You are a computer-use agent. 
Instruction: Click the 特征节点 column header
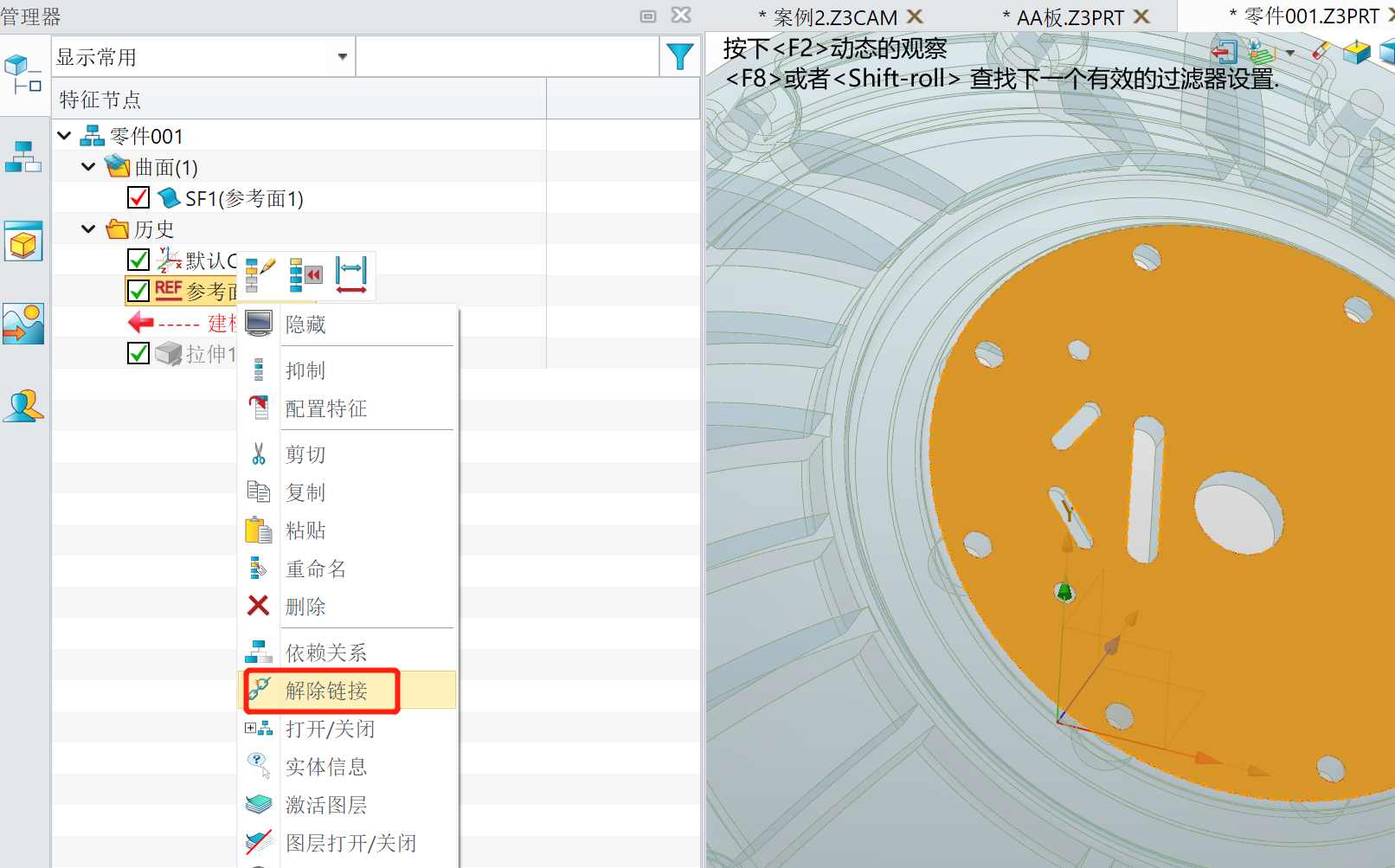point(299,99)
